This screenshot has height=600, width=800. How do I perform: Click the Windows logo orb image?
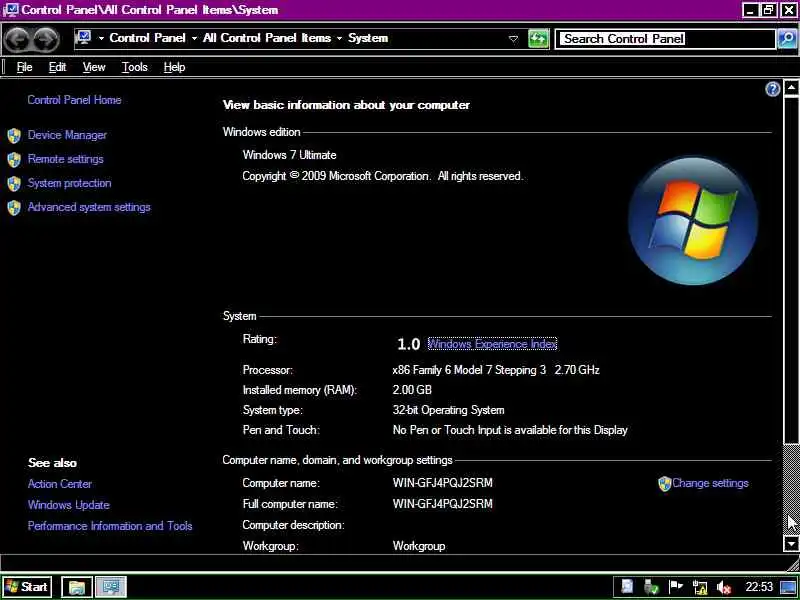tap(693, 220)
